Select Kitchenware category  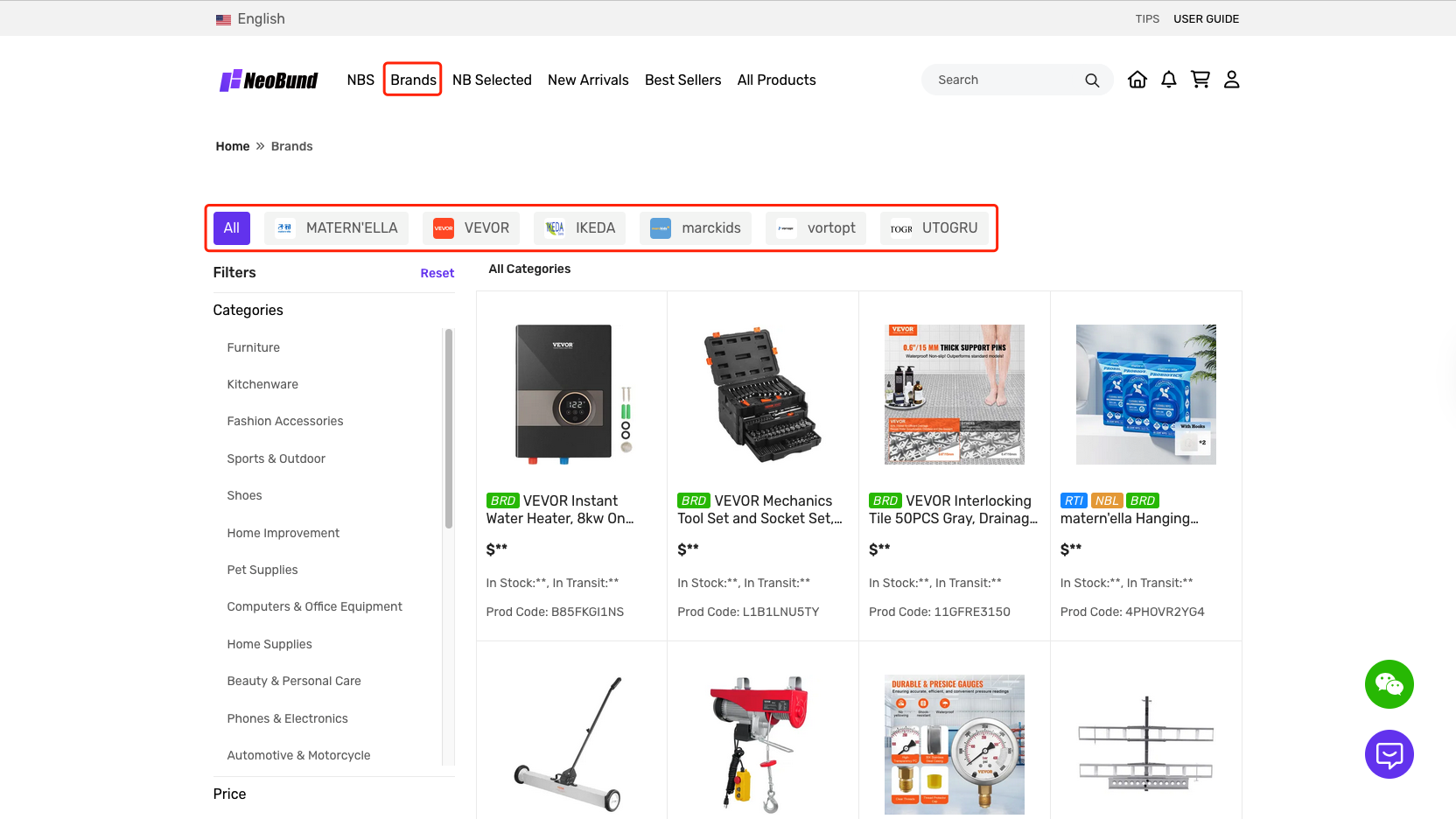(x=262, y=384)
